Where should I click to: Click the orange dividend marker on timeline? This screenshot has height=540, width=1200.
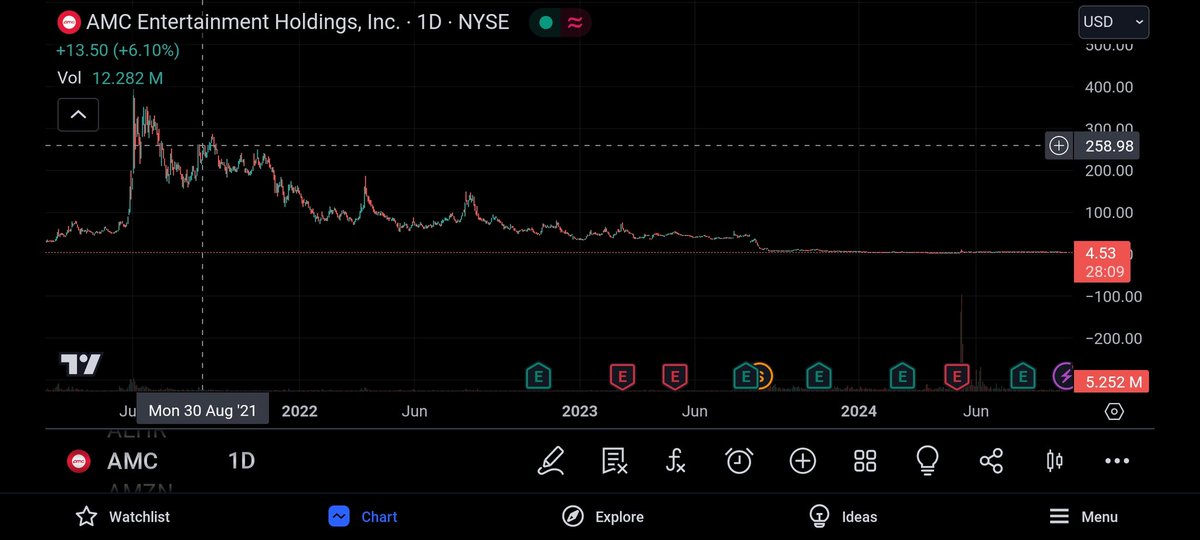tap(762, 376)
